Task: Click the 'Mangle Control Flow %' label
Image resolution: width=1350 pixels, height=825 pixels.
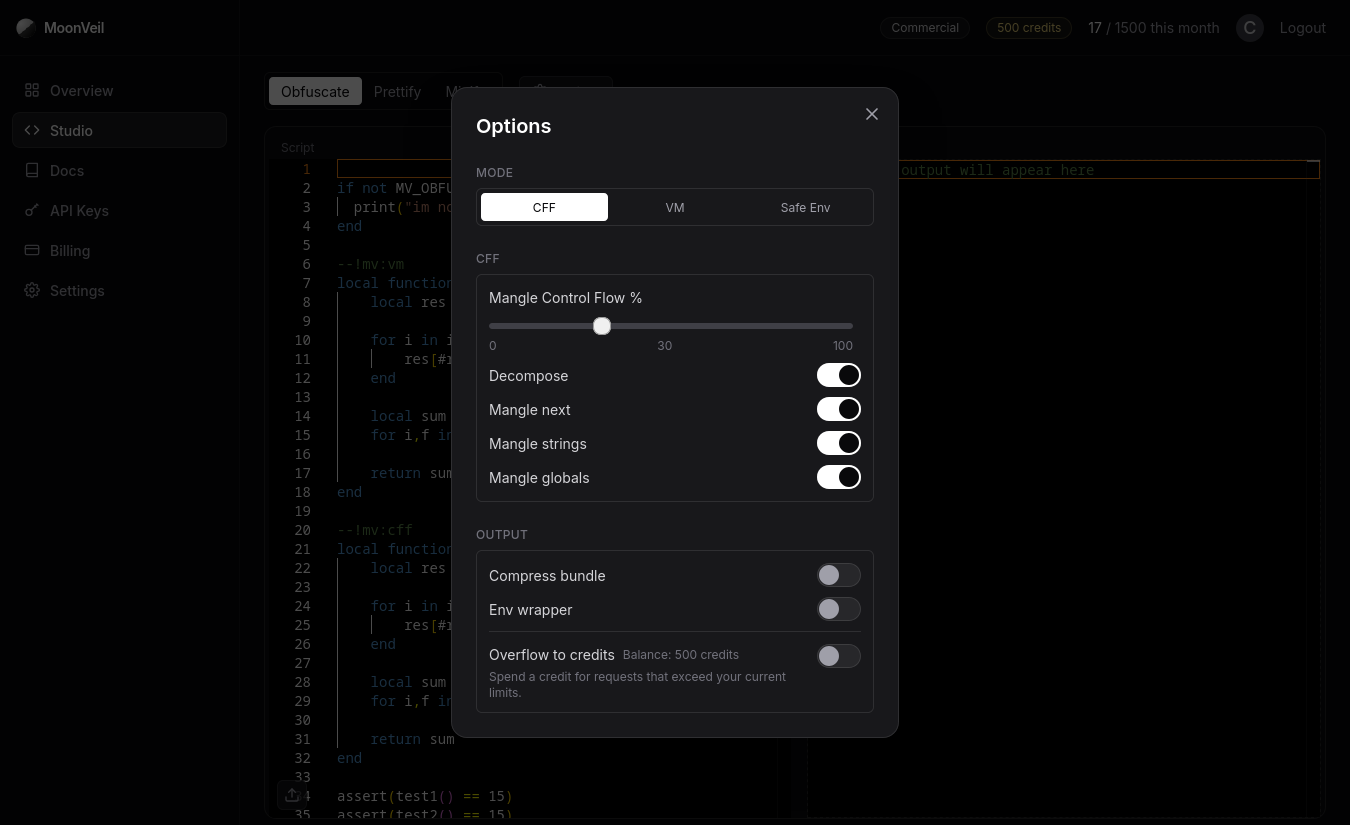Action: tap(565, 298)
